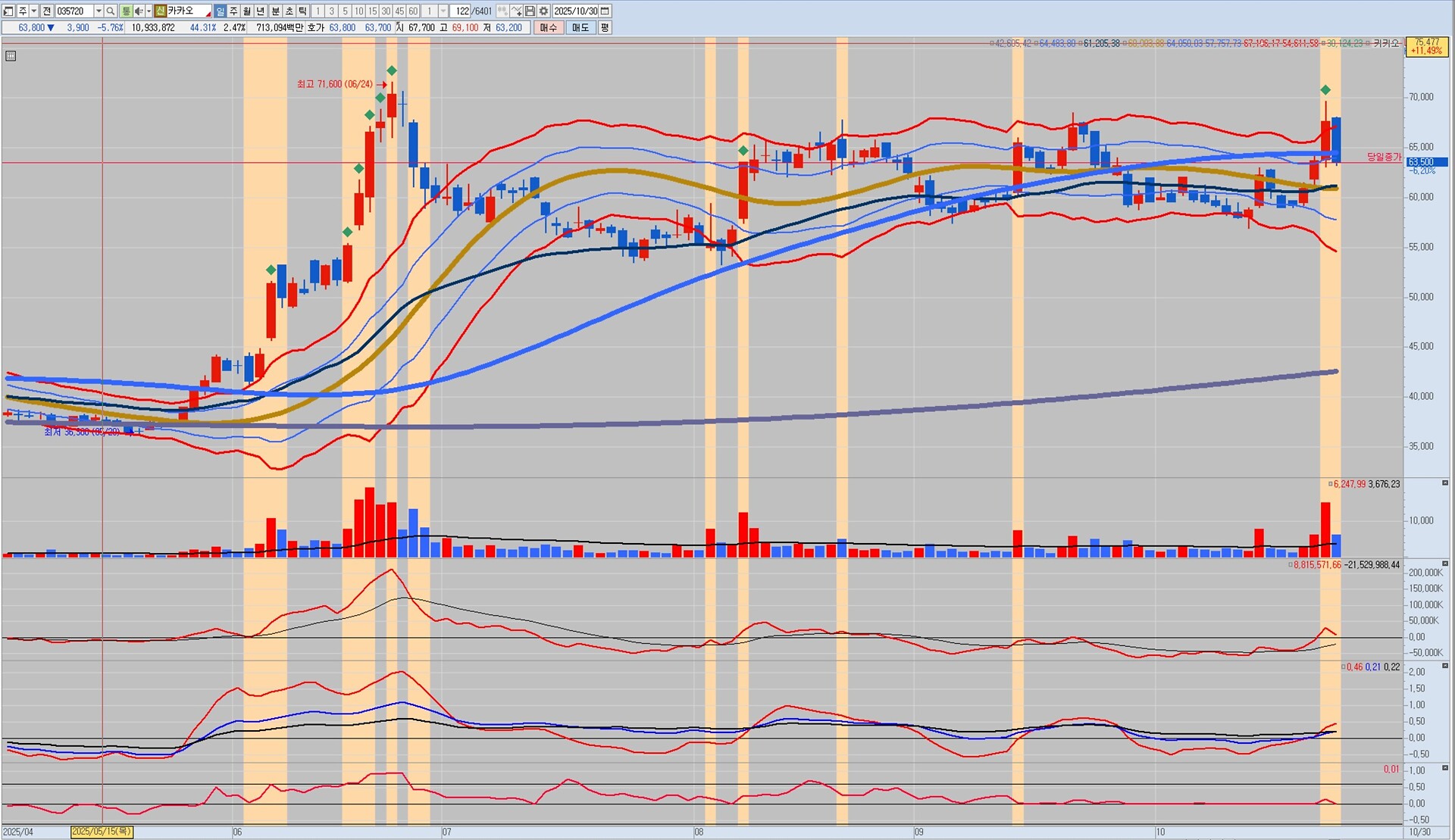Open the date picker calendar icon

click(x=605, y=11)
